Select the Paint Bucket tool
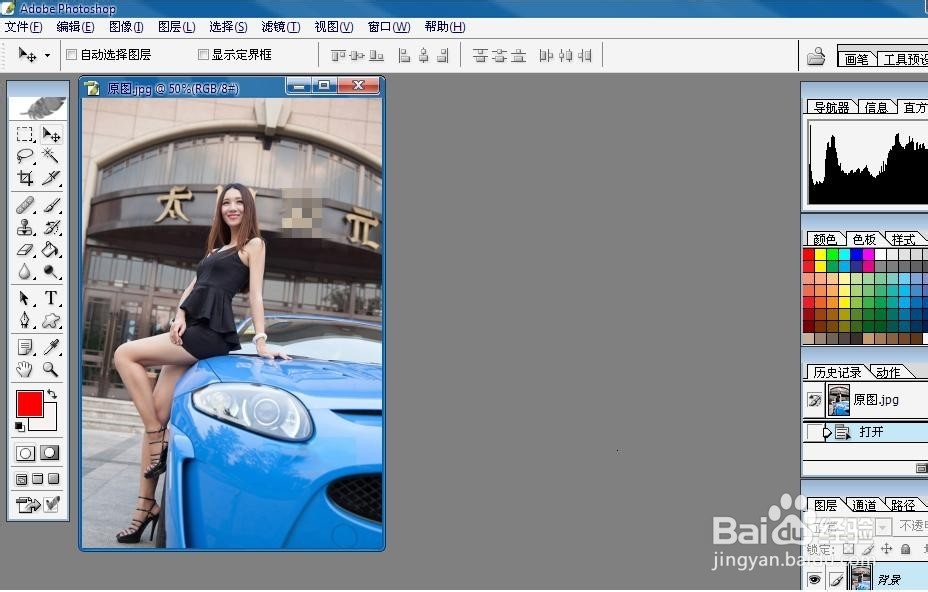 51,249
